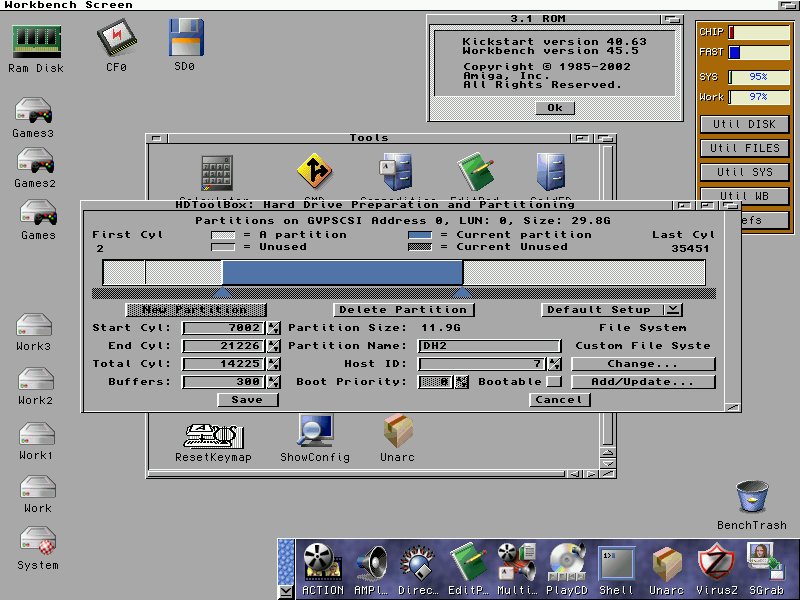Click the right partition end marker triangle
The image size is (800, 600).
pyautogui.click(x=462, y=292)
